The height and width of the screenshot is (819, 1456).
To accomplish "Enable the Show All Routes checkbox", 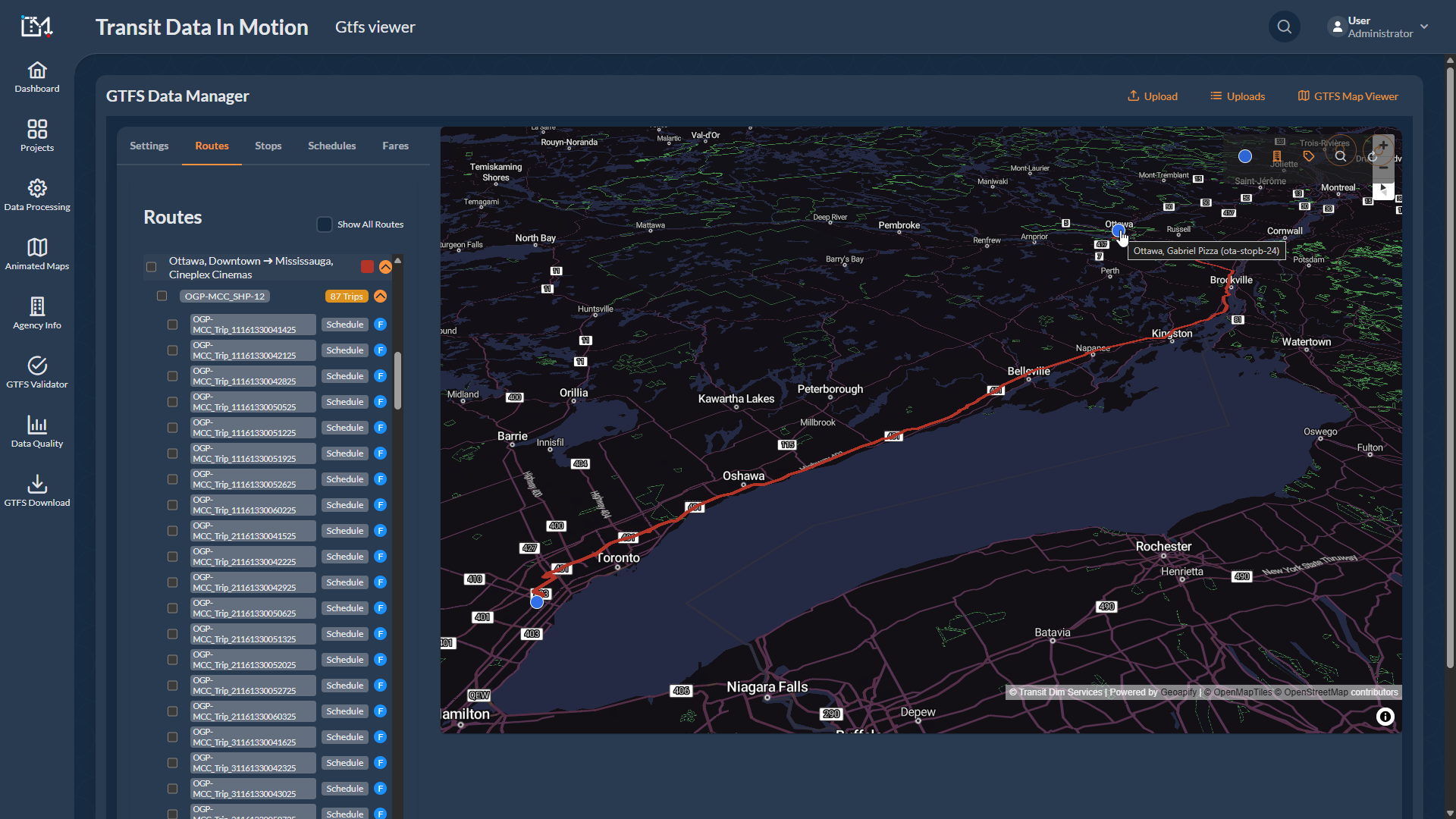I will pyautogui.click(x=324, y=224).
